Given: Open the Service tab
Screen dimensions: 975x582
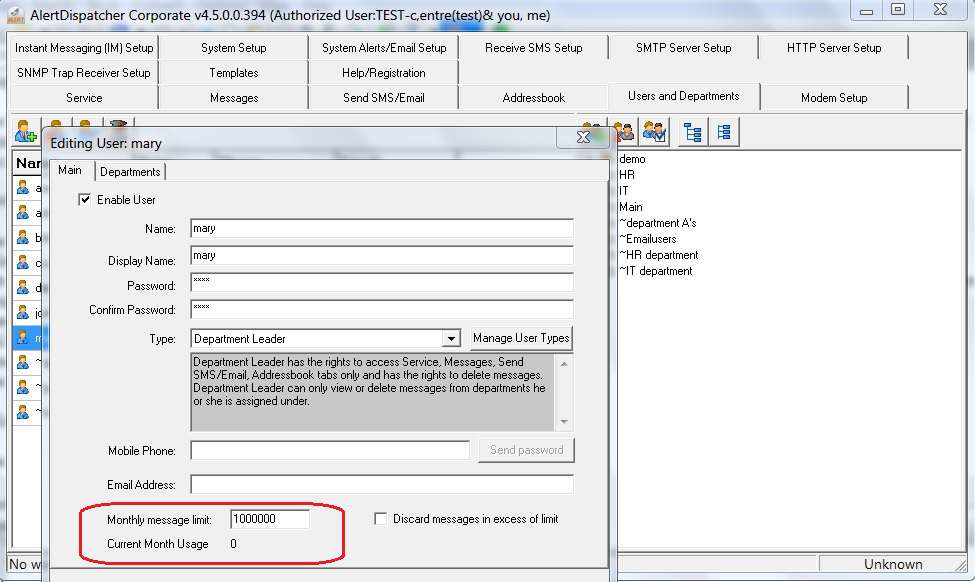Looking at the screenshot, I should [84, 98].
